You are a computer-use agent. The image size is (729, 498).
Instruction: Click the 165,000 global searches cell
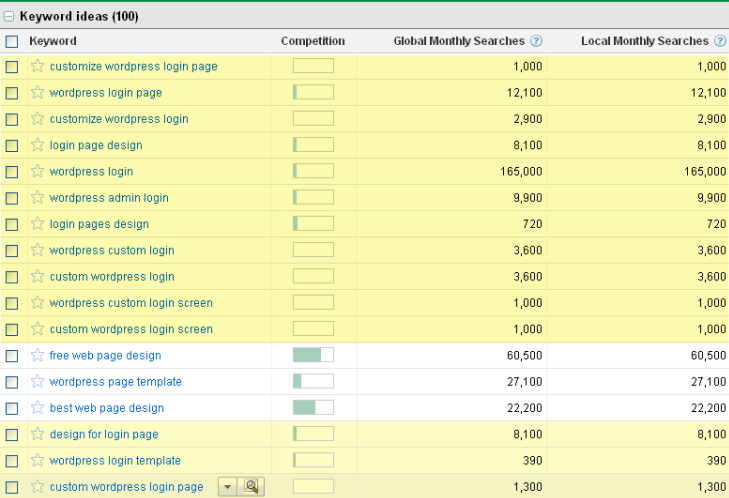tap(519, 172)
